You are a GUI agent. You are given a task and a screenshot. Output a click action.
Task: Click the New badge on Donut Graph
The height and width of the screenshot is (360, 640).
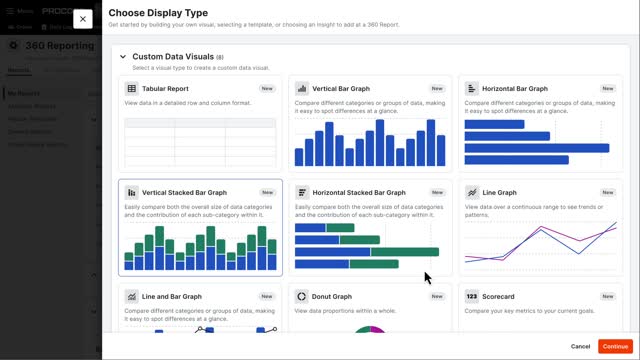click(x=437, y=297)
